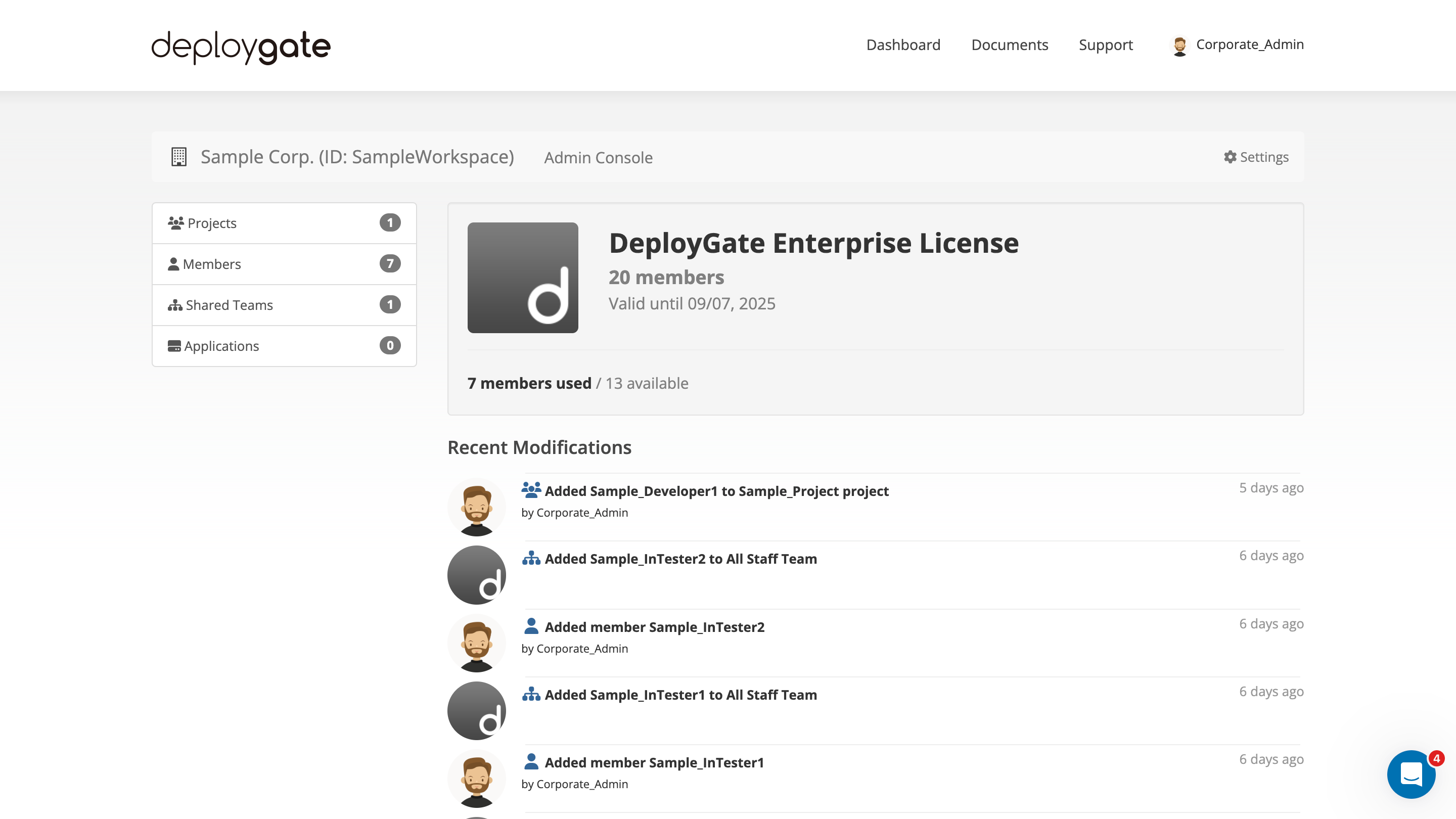Click 6 days ago beside Added member Sample_InTester1
Image resolution: width=1456 pixels, height=819 pixels.
1271,759
